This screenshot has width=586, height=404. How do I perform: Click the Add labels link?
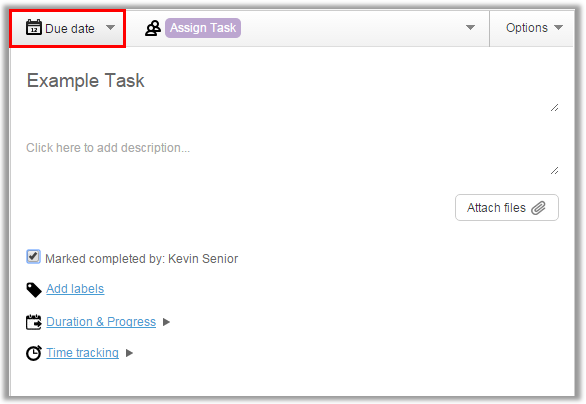75,289
